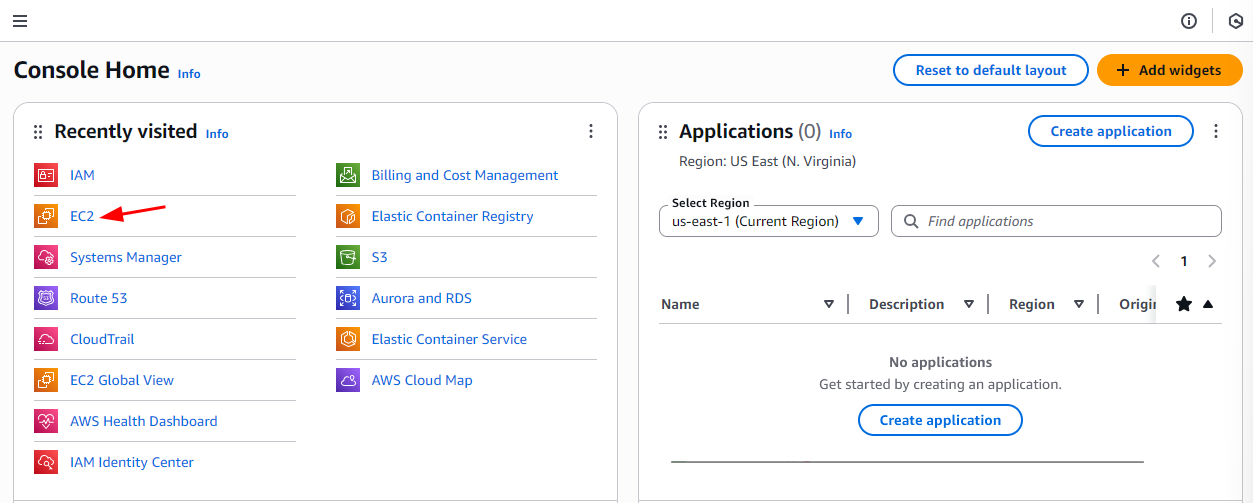Viewport: 1253px width, 503px height.
Task: Open the Select Region dropdown
Action: (x=768, y=221)
